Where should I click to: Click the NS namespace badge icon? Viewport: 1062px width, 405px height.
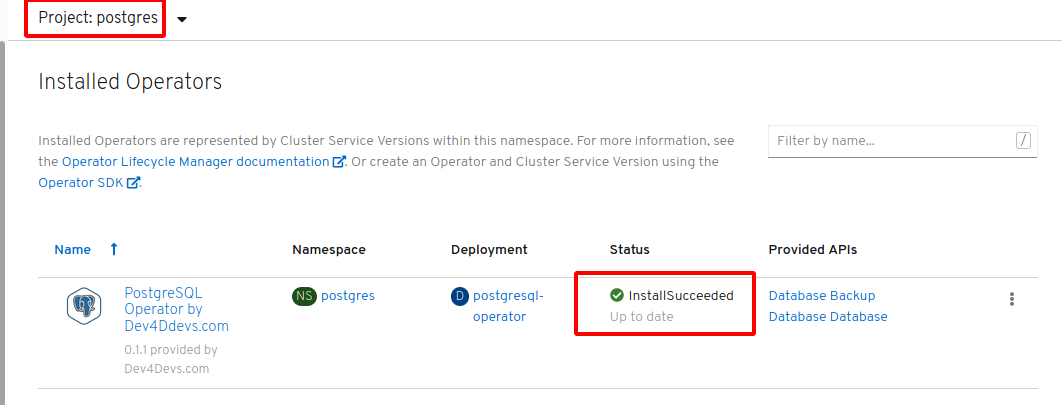(x=305, y=296)
